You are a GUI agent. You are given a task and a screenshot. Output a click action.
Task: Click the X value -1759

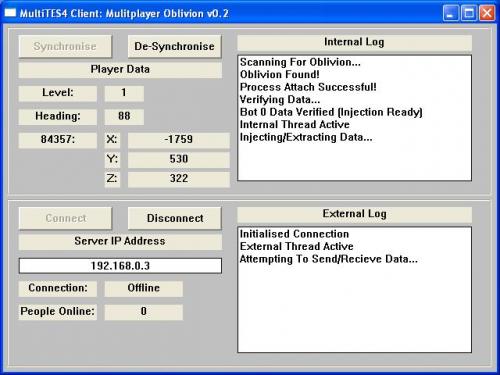pyautogui.click(x=179, y=139)
